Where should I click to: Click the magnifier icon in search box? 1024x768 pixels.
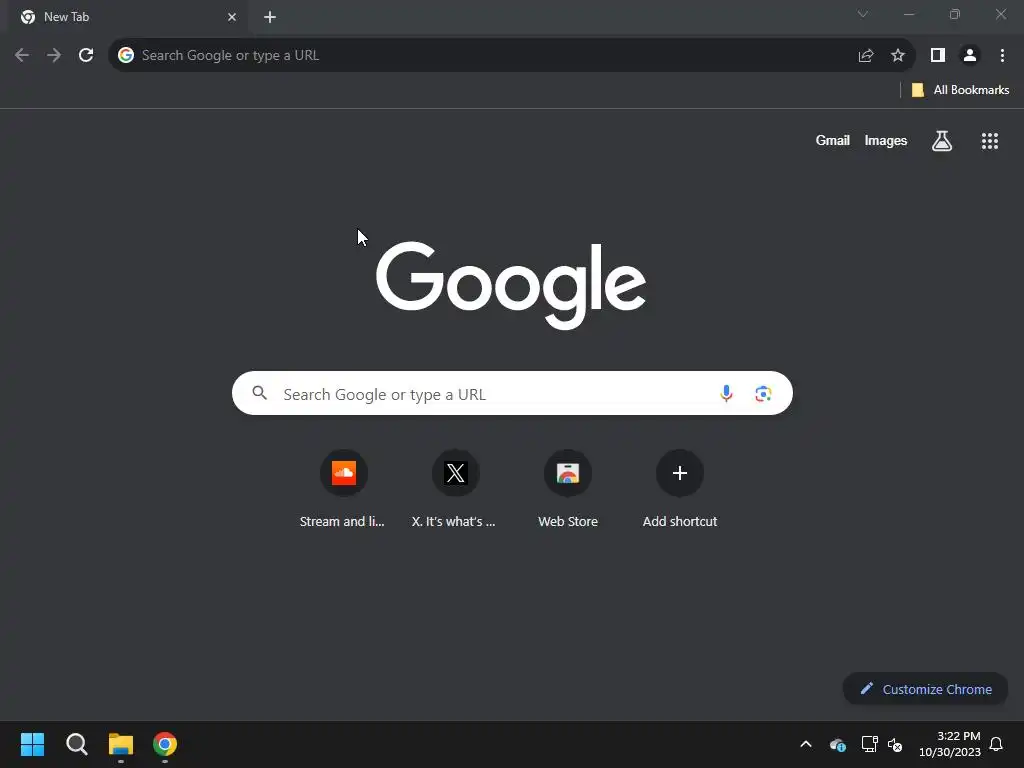click(260, 392)
